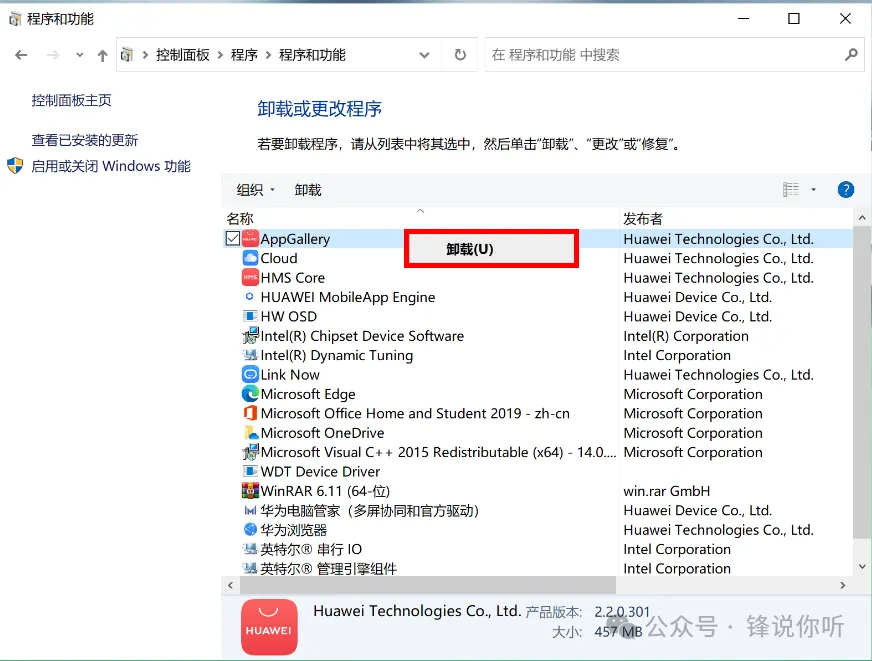Image resolution: width=872 pixels, height=661 pixels.
Task: Go up one level with up arrow
Action: click(x=102, y=55)
